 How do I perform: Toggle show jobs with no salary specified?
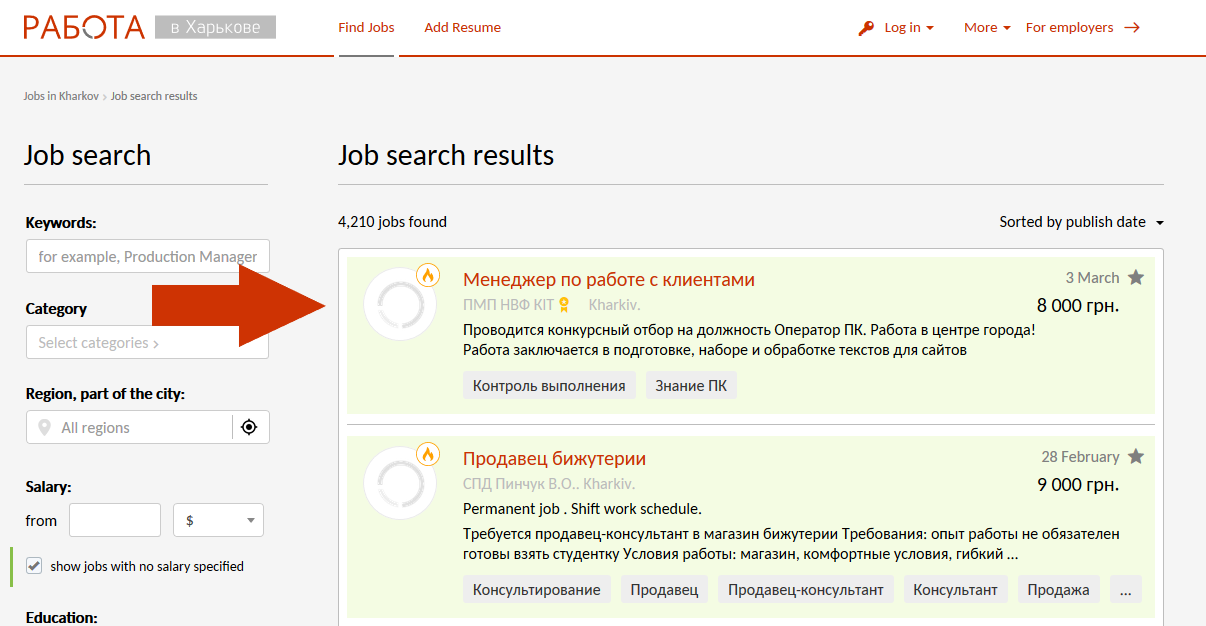[x=35, y=566]
